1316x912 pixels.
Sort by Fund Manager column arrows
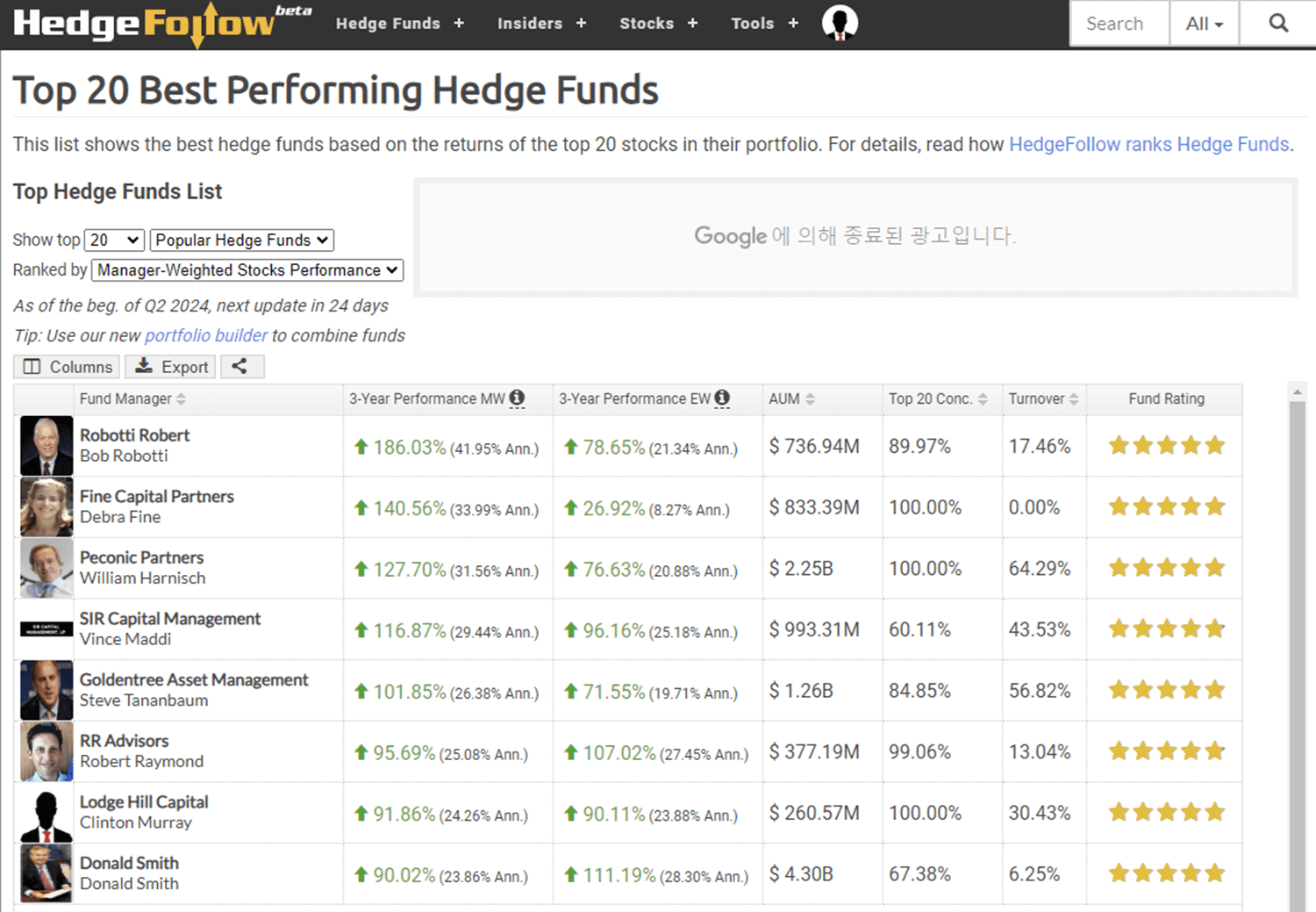[x=181, y=399]
